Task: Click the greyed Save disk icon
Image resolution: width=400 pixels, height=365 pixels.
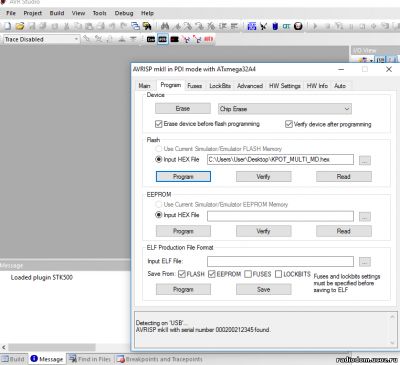Action: click(31, 26)
